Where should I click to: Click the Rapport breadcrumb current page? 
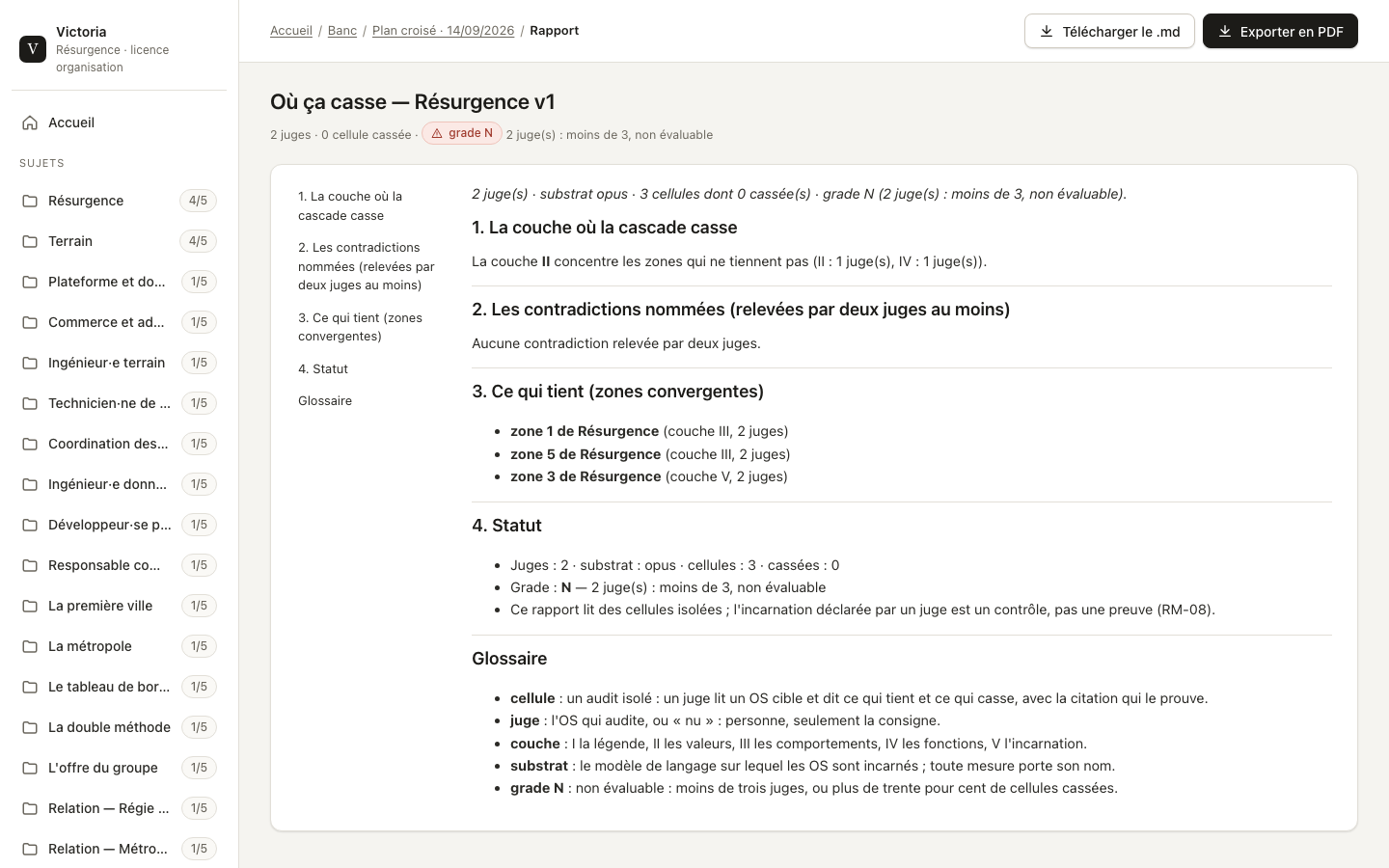coord(555,31)
